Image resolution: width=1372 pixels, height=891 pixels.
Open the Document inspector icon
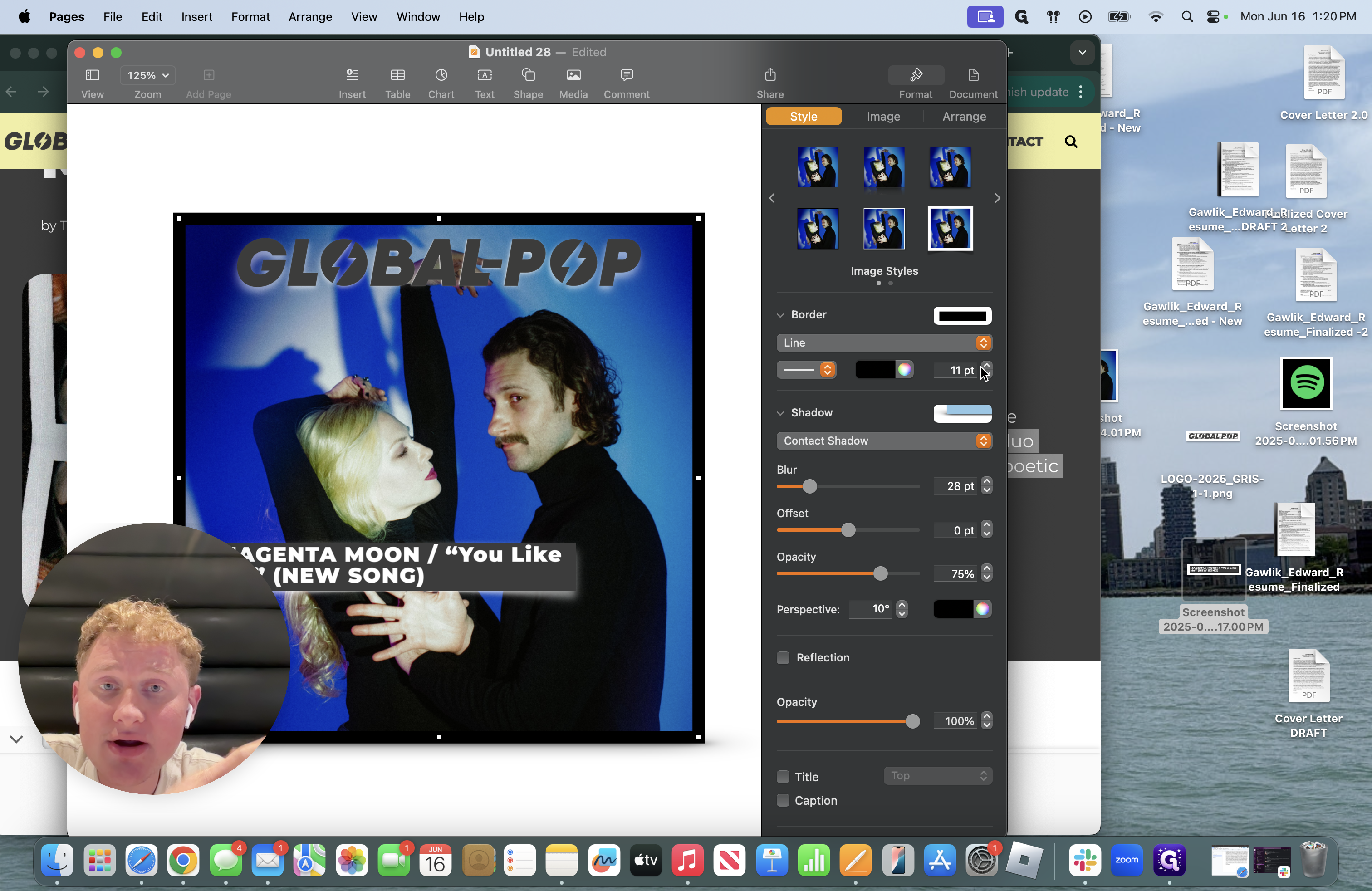point(973,75)
